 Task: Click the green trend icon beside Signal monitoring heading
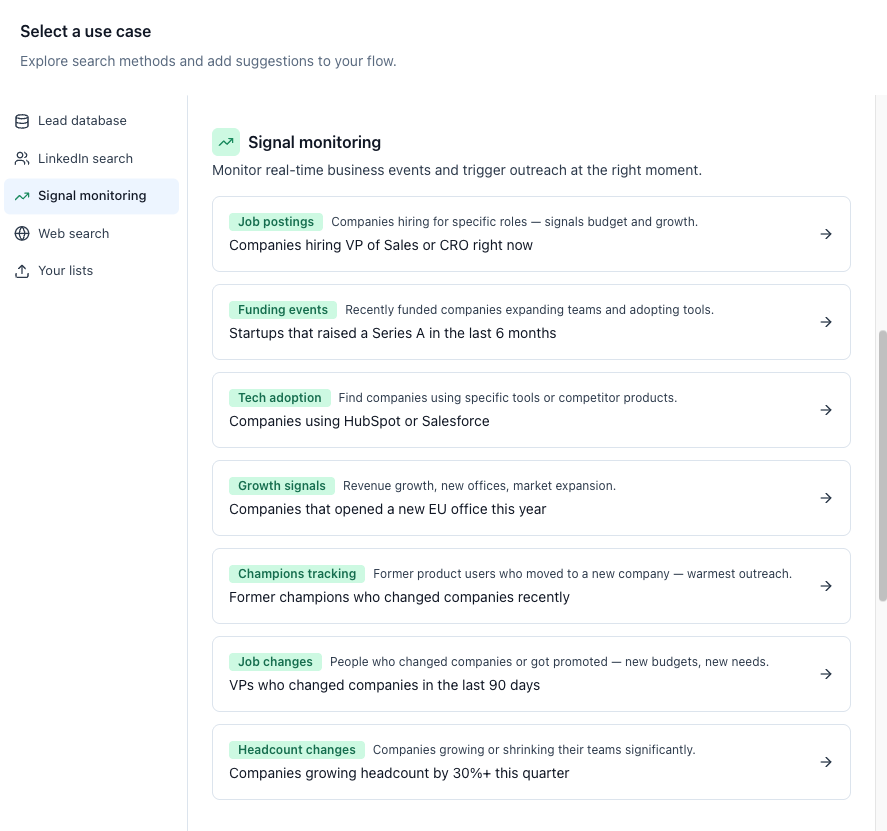tap(226, 142)
